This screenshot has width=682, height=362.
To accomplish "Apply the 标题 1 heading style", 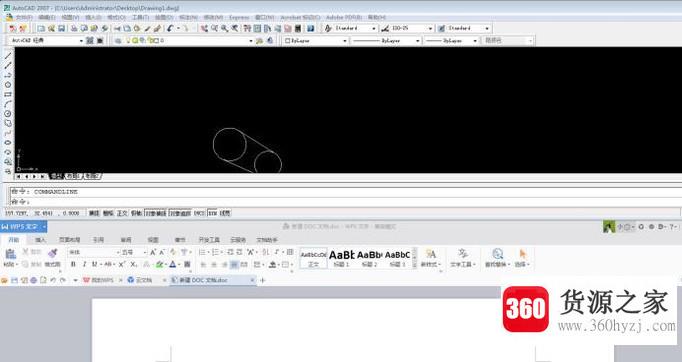I will click(341, 258).
